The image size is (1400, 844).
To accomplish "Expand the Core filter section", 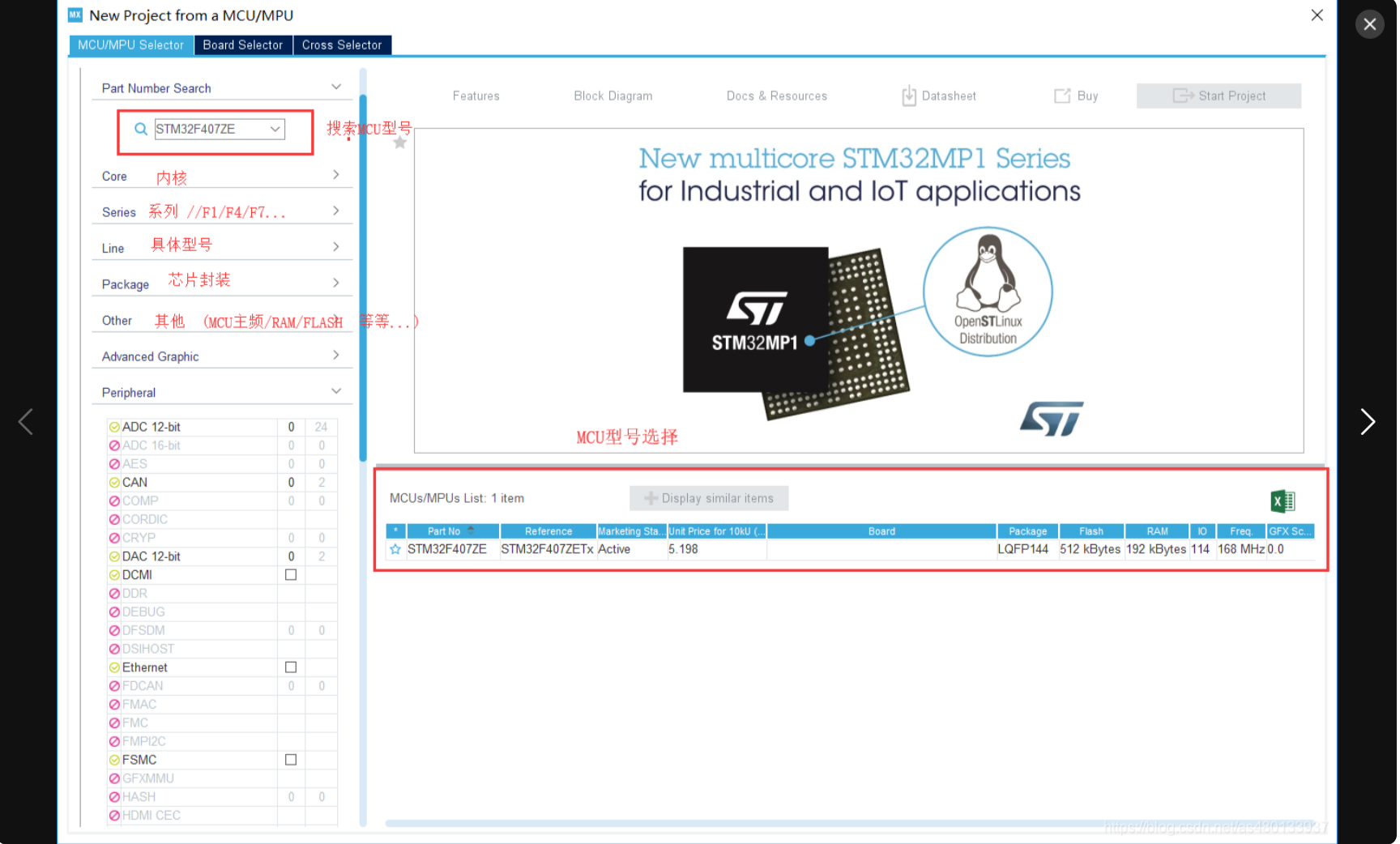I will coord(335,175).
